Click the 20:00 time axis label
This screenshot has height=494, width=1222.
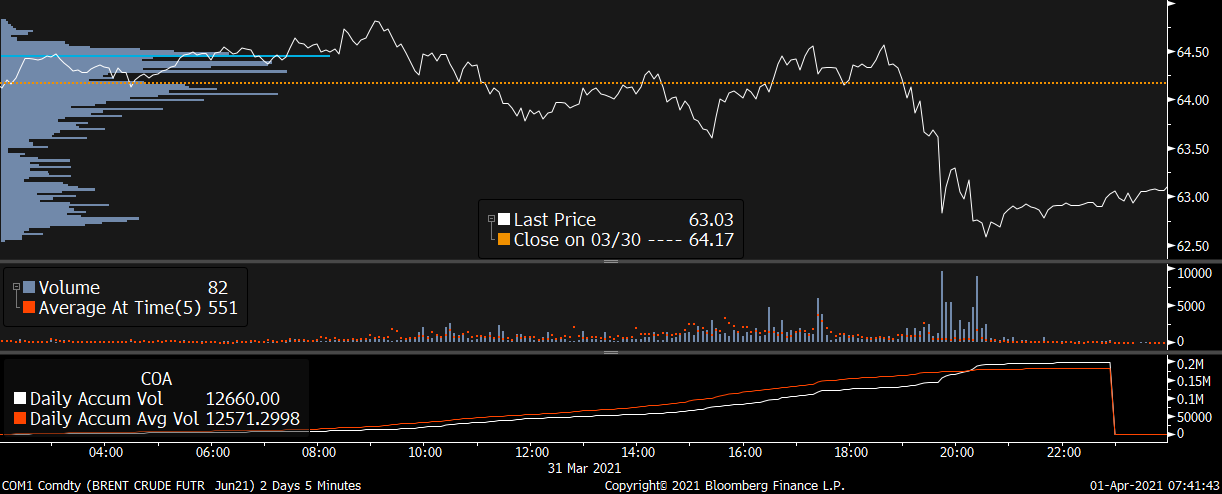[955, 452]
